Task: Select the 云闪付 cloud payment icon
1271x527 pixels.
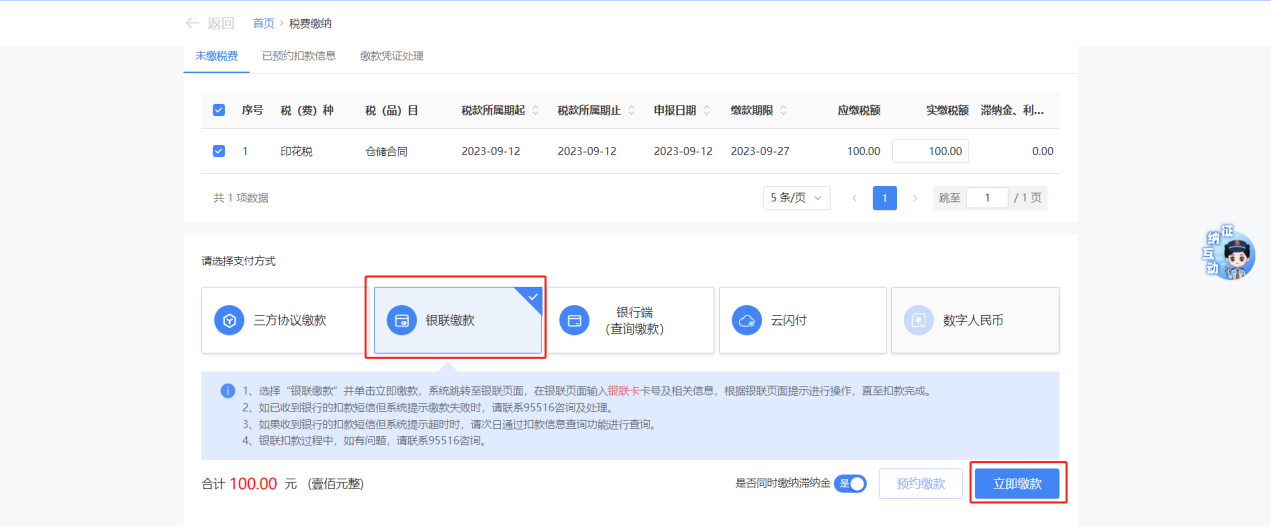Action: click(746, 321)
